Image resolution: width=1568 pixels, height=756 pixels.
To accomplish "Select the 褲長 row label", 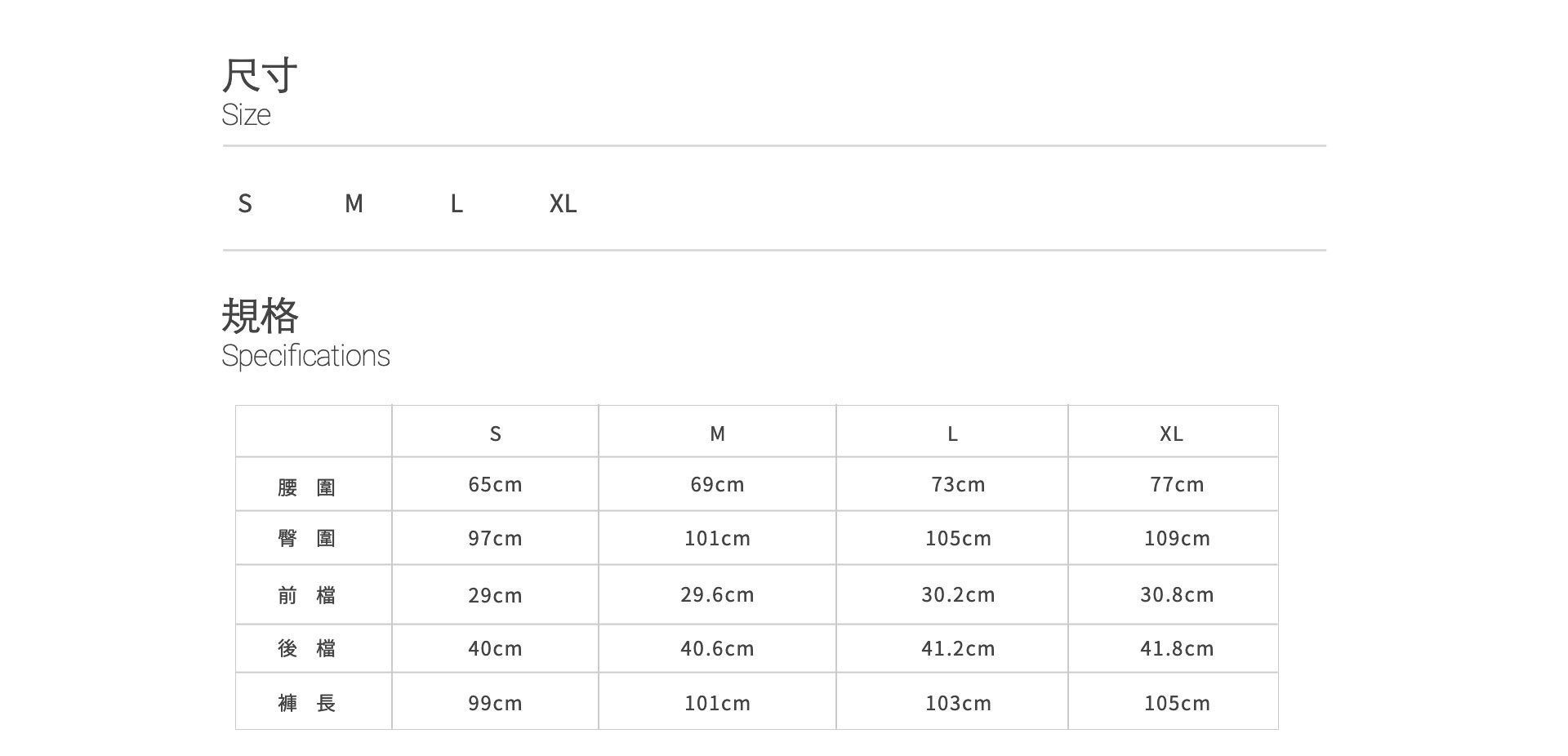I will [x=306, y=703].
